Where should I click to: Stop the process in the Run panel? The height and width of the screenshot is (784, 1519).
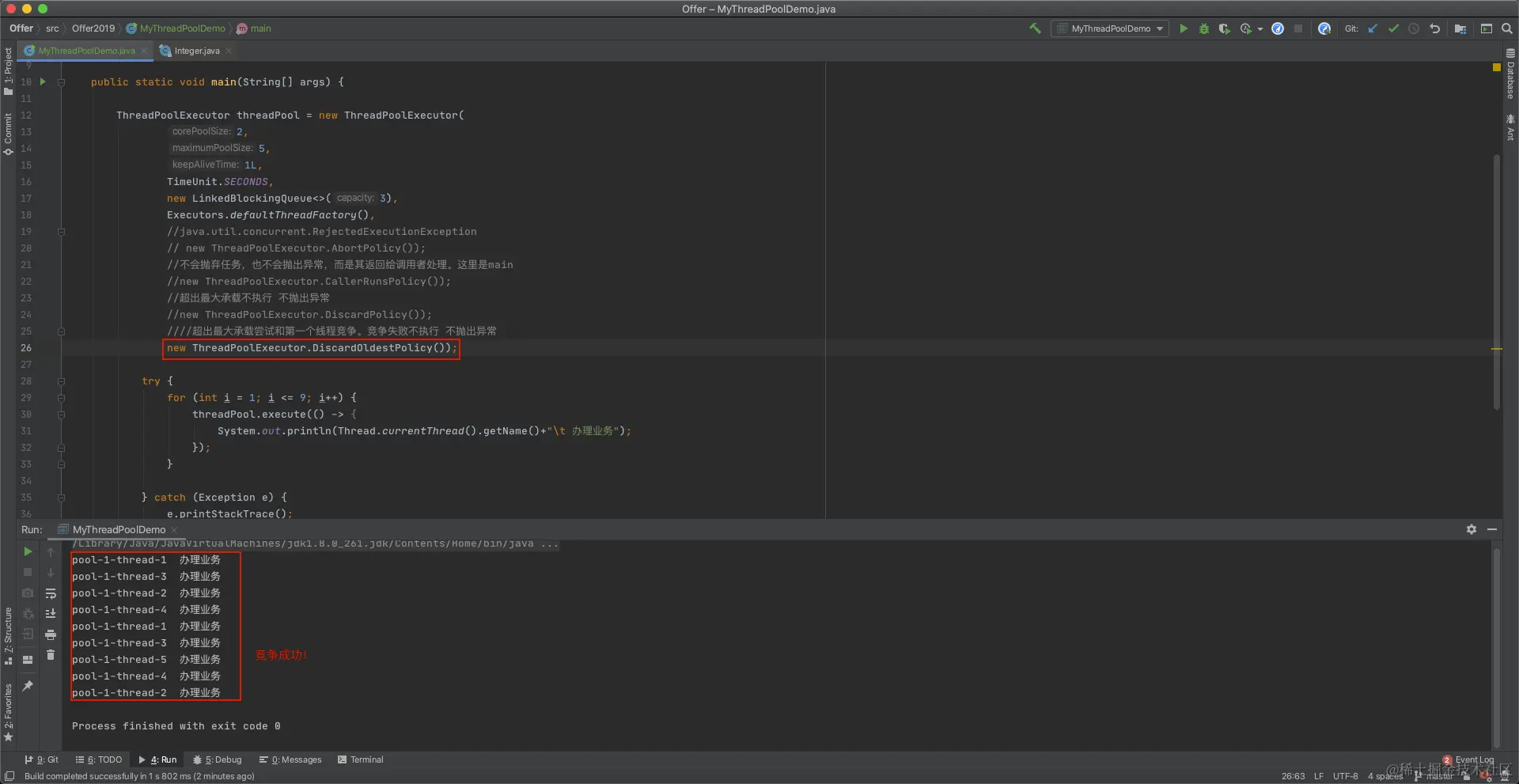28,572
